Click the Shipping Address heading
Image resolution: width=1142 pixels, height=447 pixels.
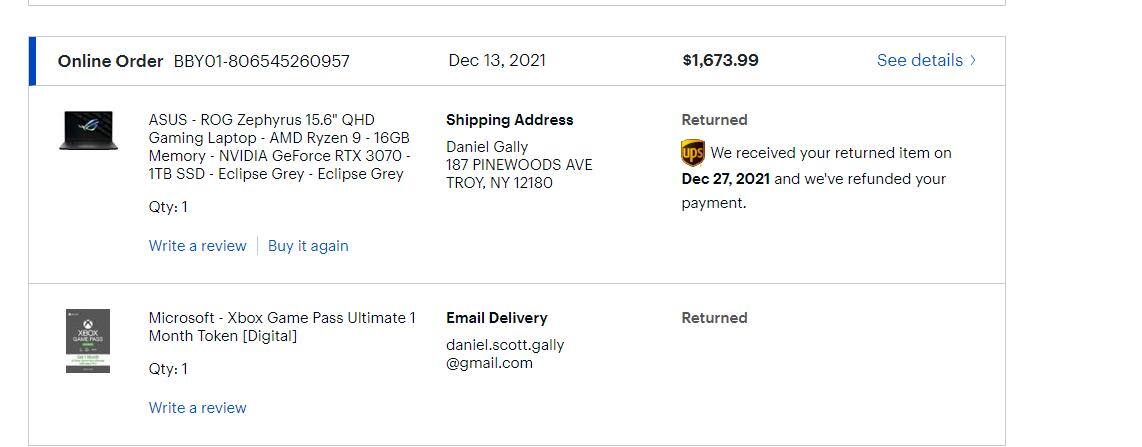tap(509, 120)
